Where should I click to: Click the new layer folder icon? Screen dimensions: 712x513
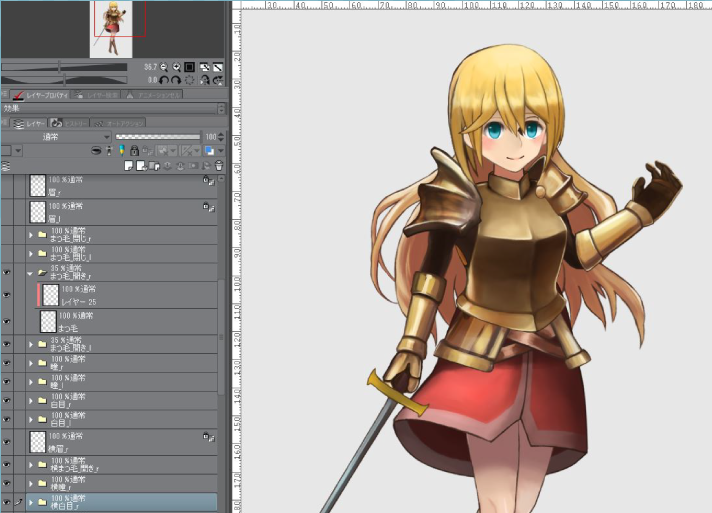click(x=154, y=166)
